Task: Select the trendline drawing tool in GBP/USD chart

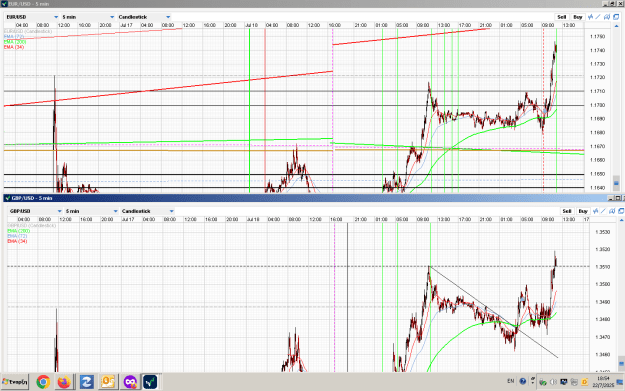Action: 603,211
